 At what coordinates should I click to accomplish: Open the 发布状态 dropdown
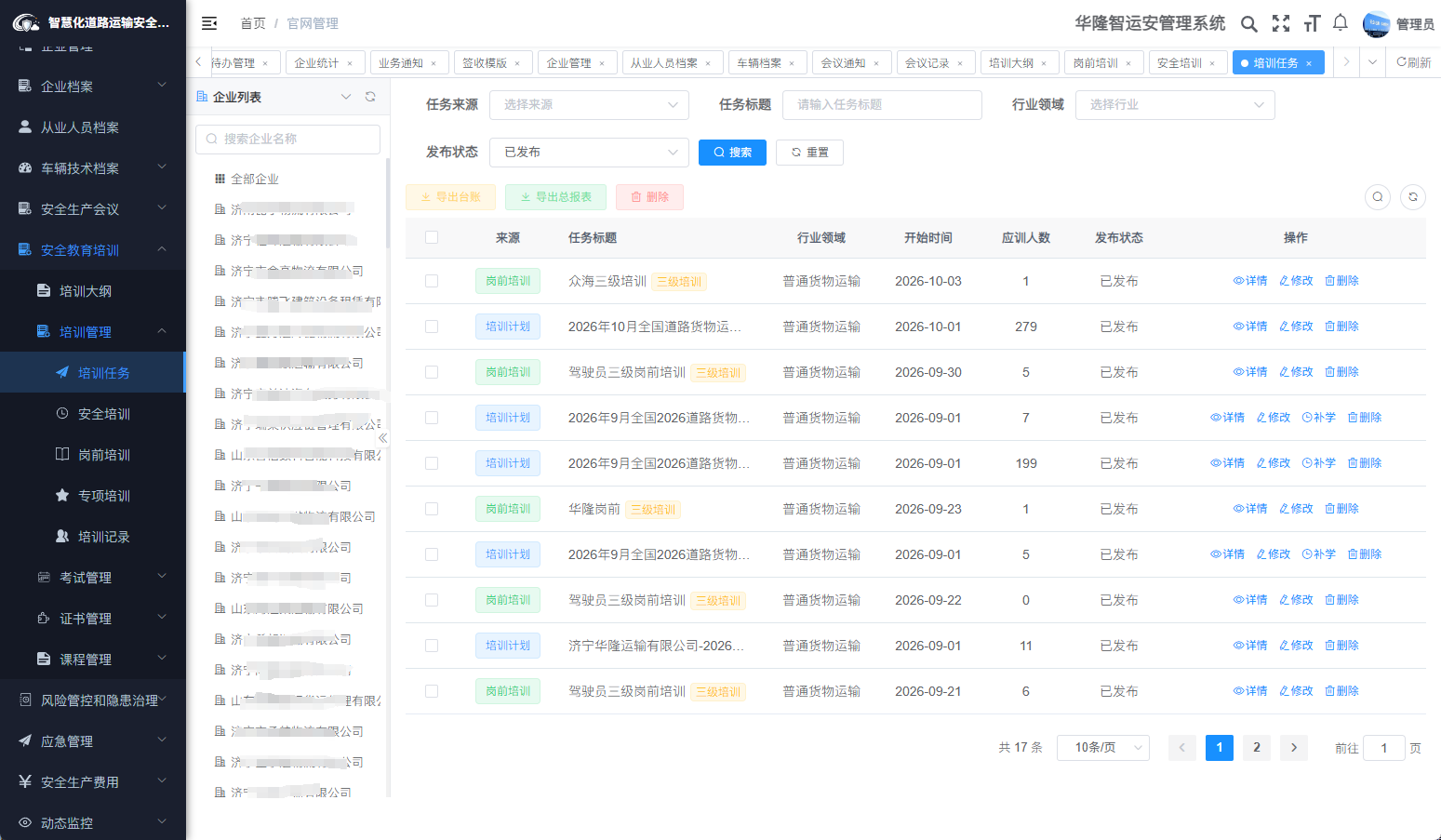[589, 153]
